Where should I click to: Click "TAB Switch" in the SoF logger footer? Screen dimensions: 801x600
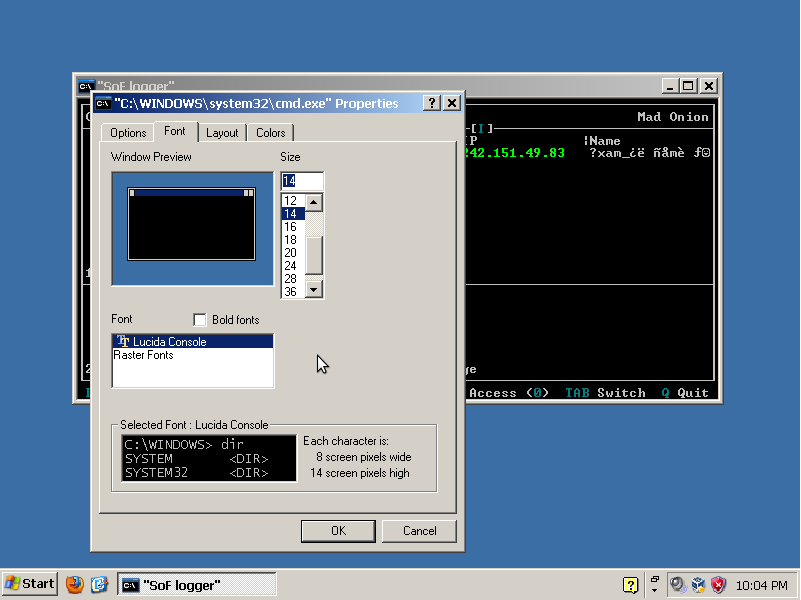tap(605, 393)
